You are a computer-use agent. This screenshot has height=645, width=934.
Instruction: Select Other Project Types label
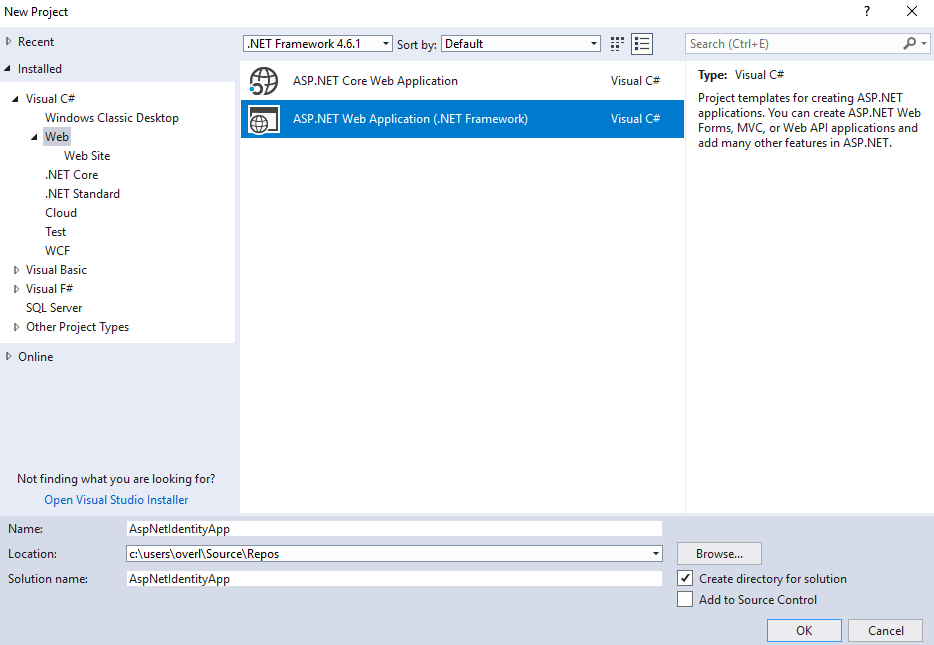pyautogui.click(x=77, y=327)
